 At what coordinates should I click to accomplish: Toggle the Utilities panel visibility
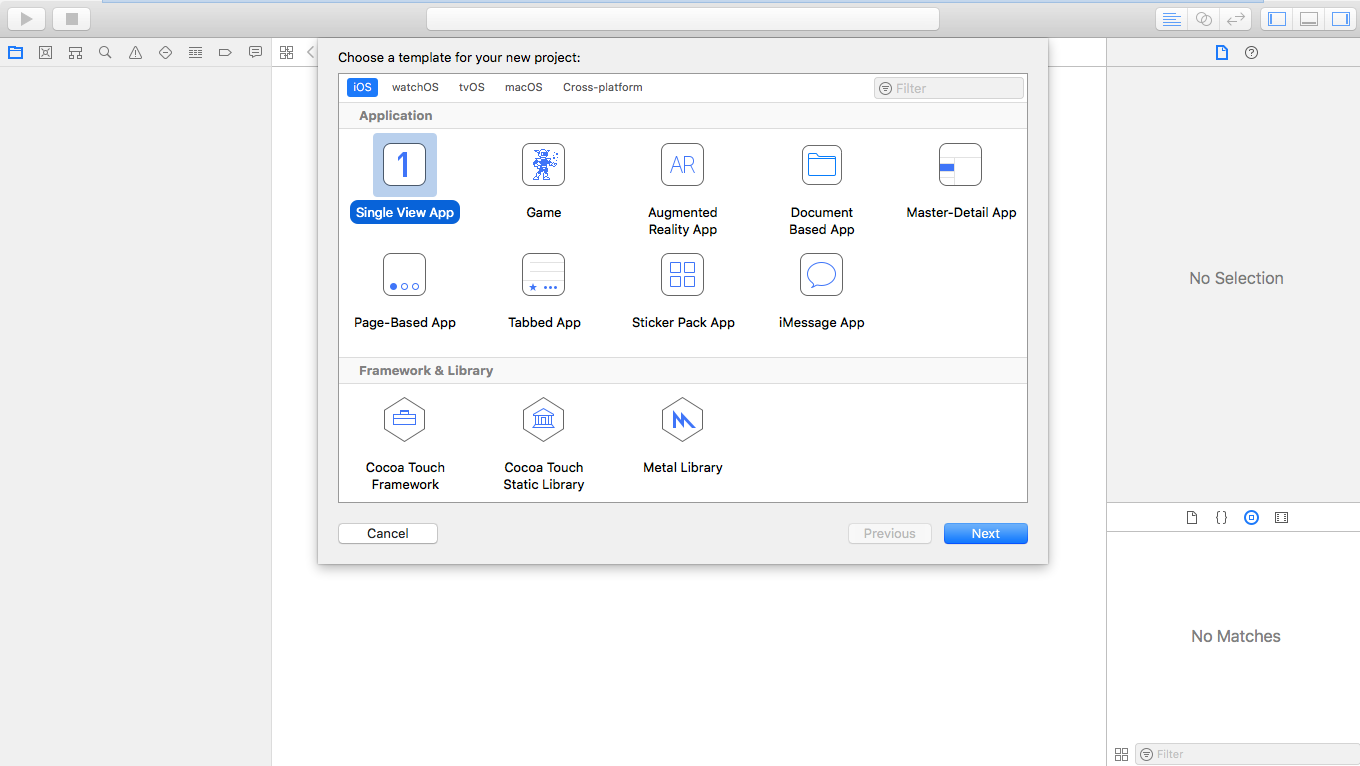(1340, 19)
